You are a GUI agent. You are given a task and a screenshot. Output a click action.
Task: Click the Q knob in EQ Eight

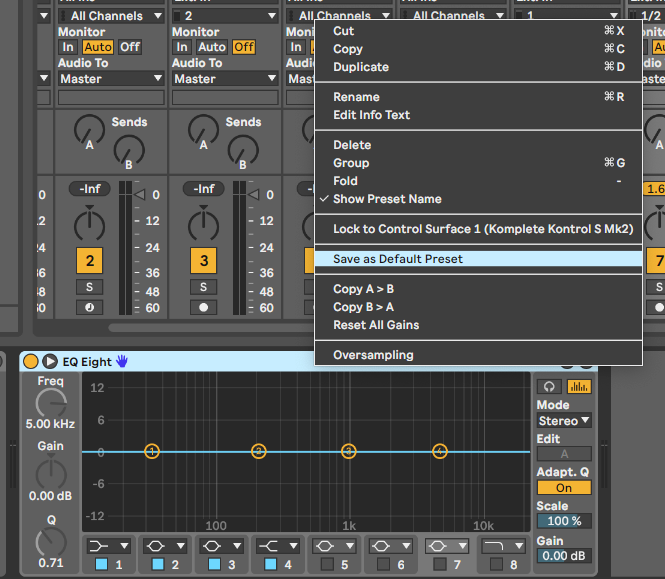coord(51,542)
